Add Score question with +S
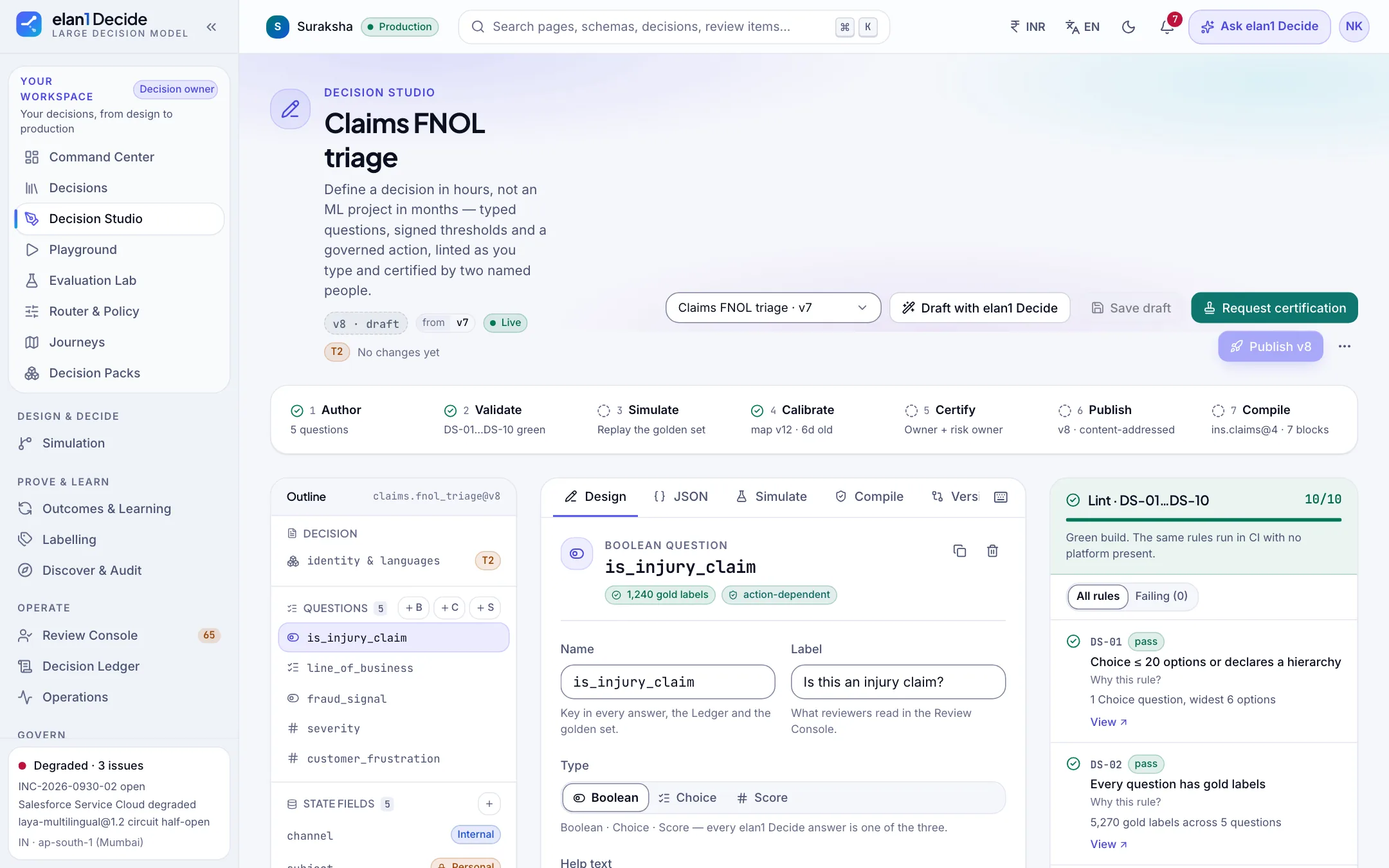 [x=486, y=608]
